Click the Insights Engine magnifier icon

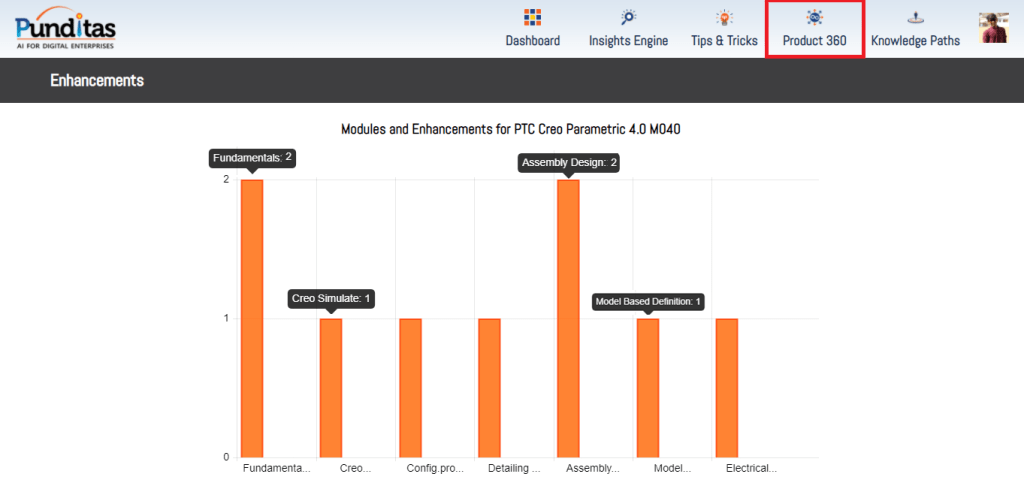[628, 17]
